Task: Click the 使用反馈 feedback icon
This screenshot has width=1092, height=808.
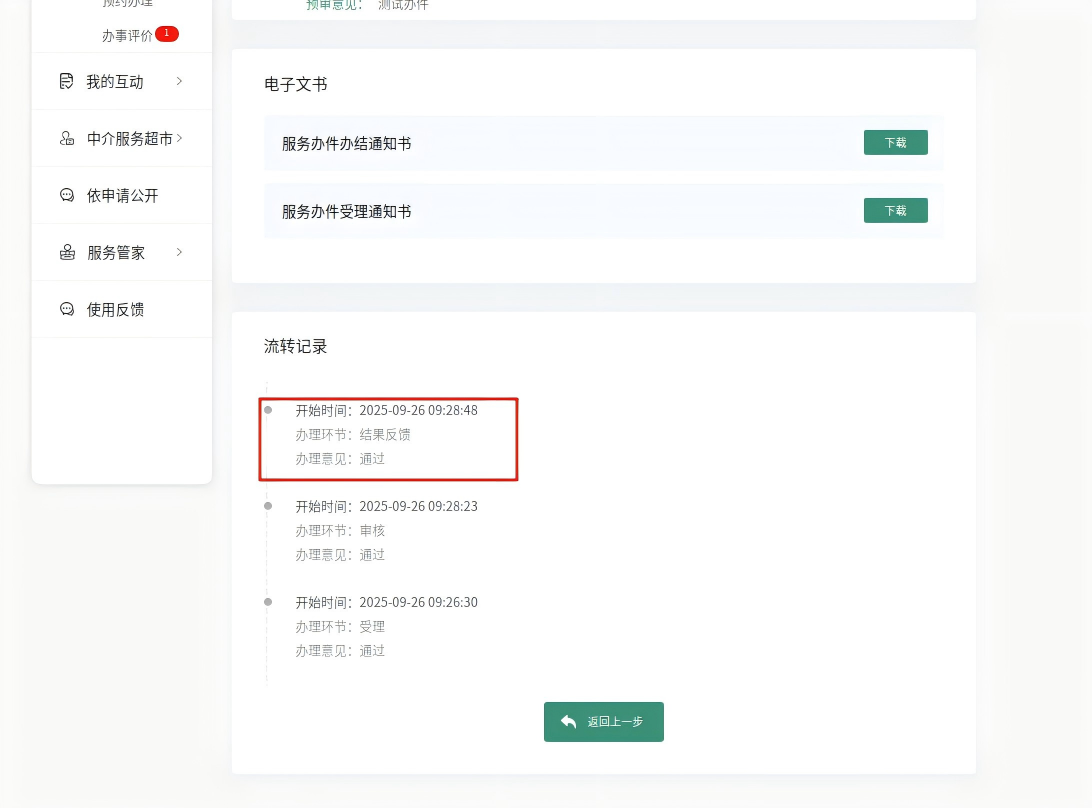Action: [67, 310]
